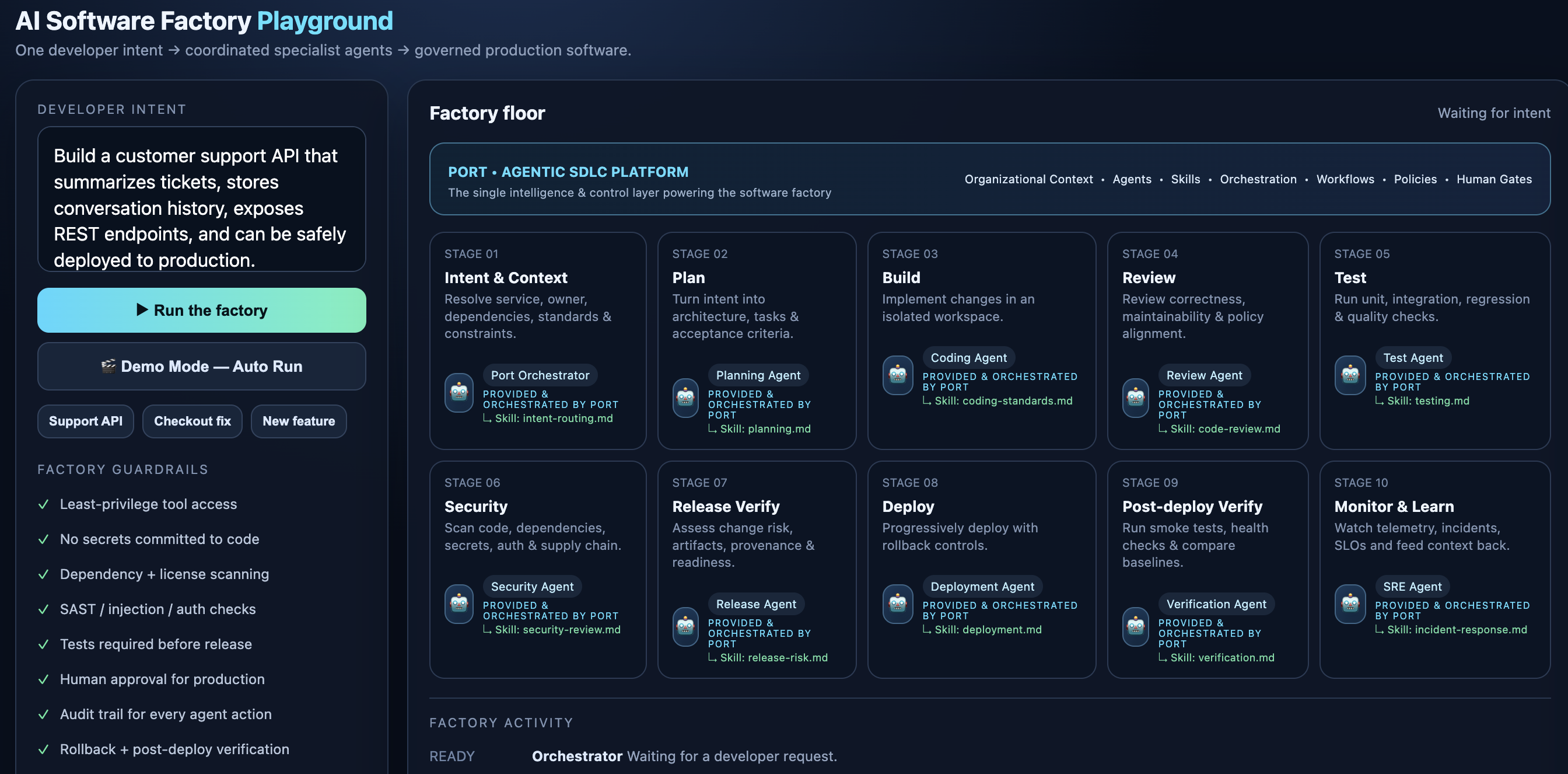Click the checkmark beside Least-privilege tool access
1568x774 pixels.
tap(44, 505)
